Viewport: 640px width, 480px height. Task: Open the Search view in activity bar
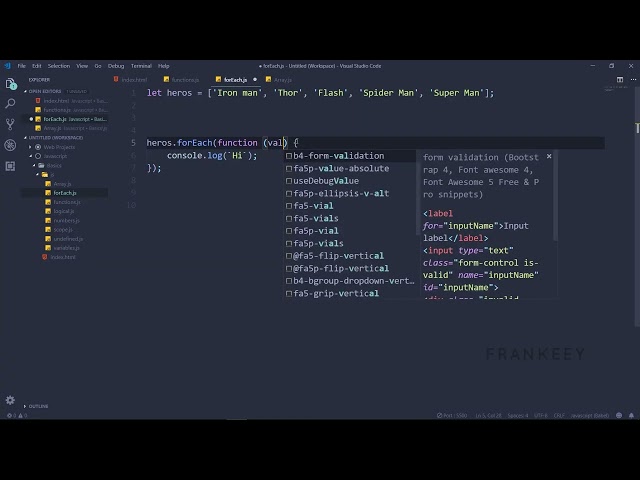tap(10, 104)
